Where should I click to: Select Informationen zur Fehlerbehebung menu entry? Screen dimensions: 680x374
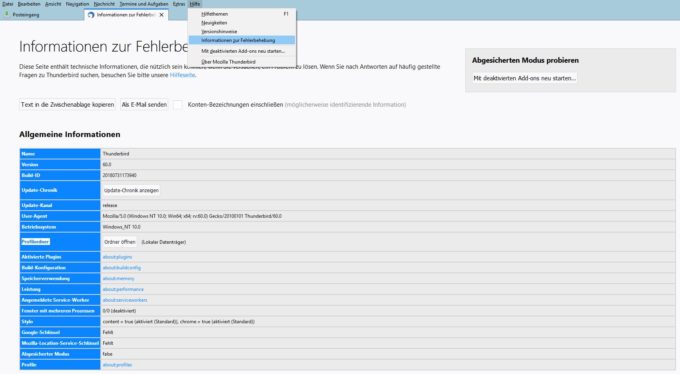point(242,40)
